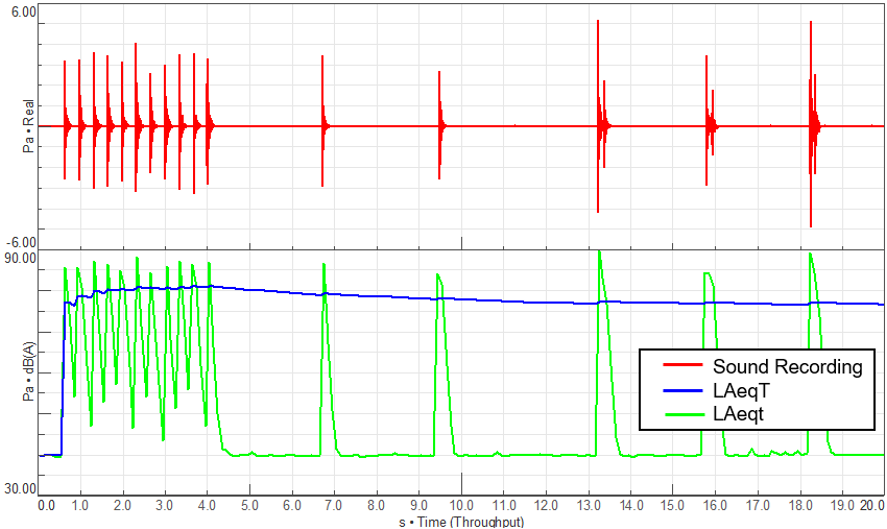
Task: Click the '20.0' time axis tick
Action: (x=872, y=505)
